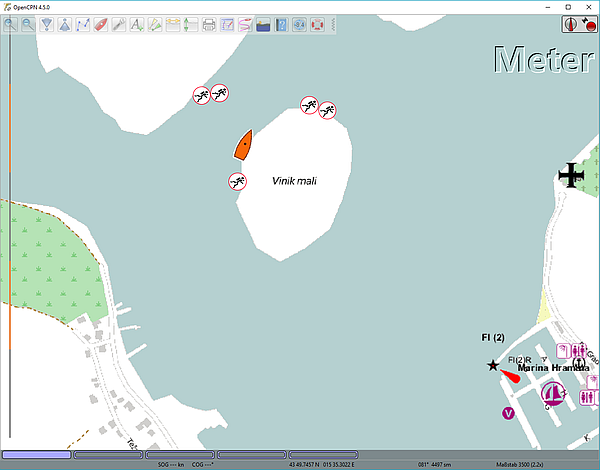Click the SOG readout in status bar

pyautogui.click(x=171, y=465)
